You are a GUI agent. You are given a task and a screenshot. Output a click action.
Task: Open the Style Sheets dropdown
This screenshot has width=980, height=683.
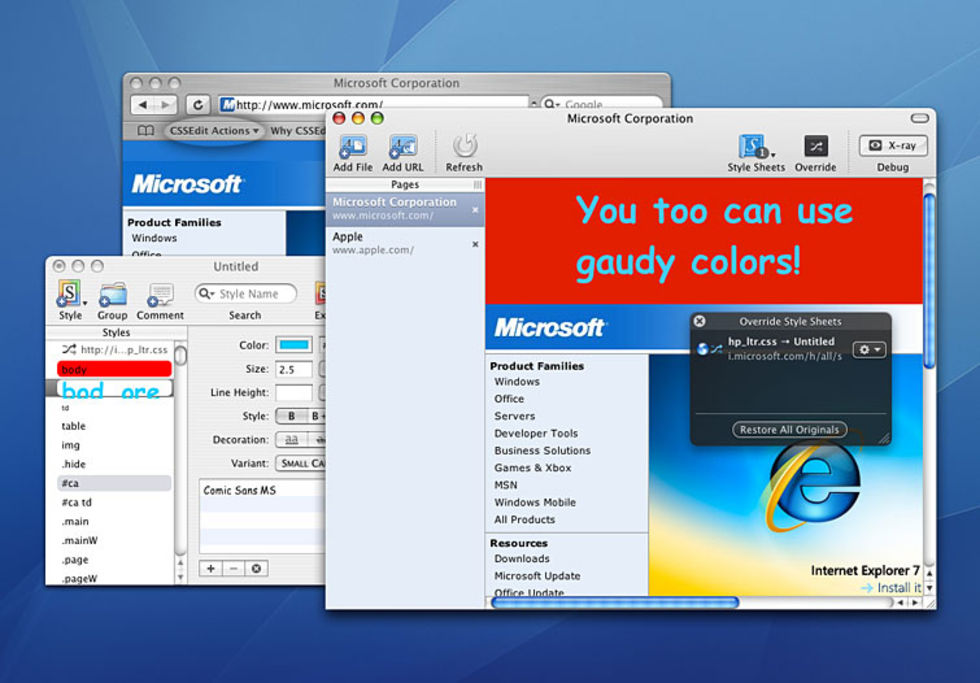(755, 148)
